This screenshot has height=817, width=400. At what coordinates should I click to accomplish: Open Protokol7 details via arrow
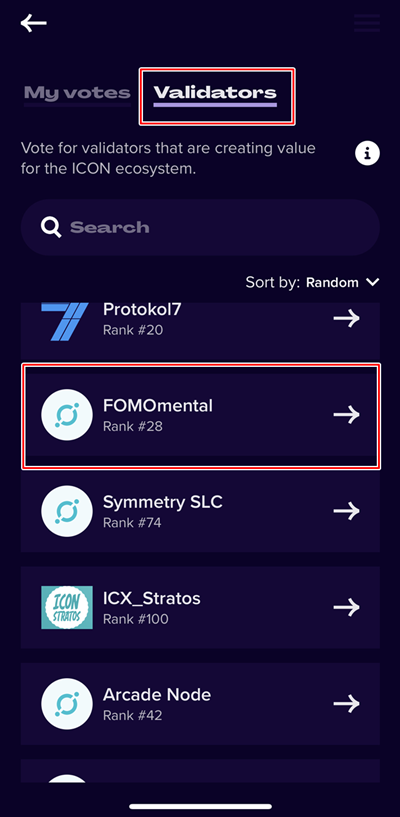(346, 318)
